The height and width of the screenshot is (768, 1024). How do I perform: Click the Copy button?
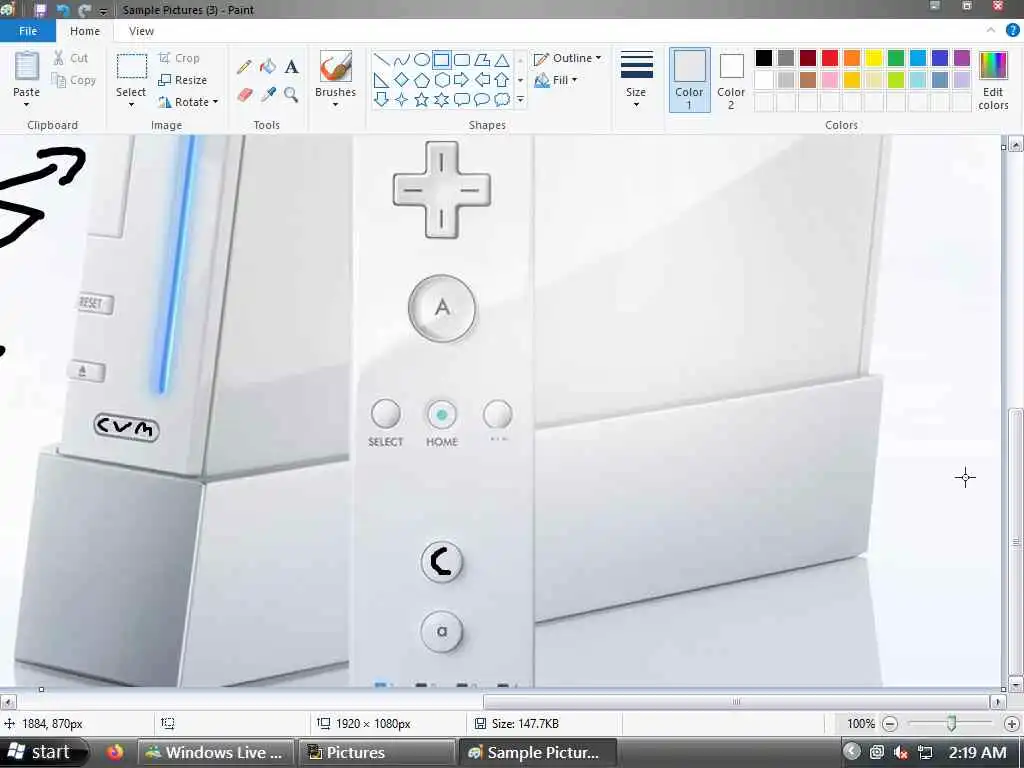[74, 80]
